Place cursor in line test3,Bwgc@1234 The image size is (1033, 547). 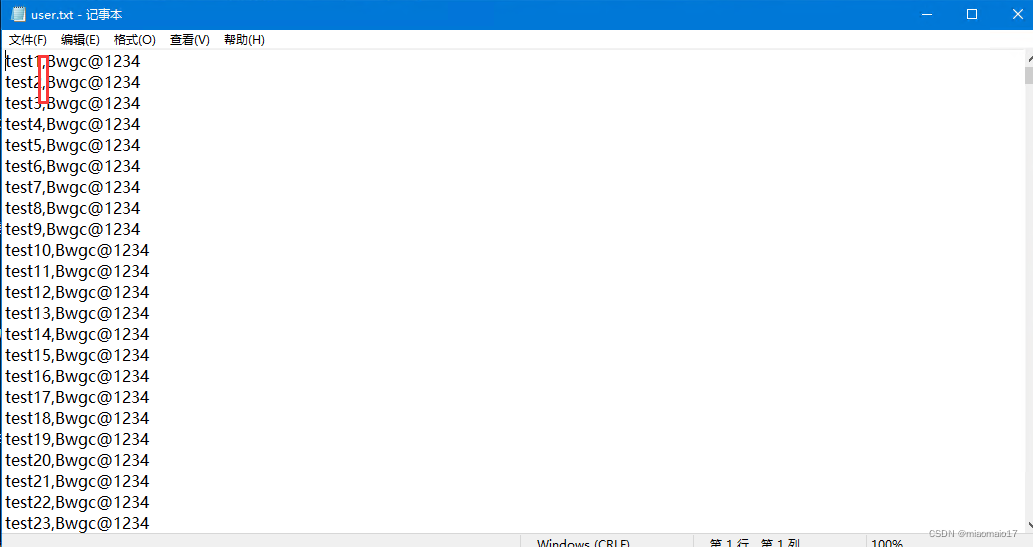point(72,103)
